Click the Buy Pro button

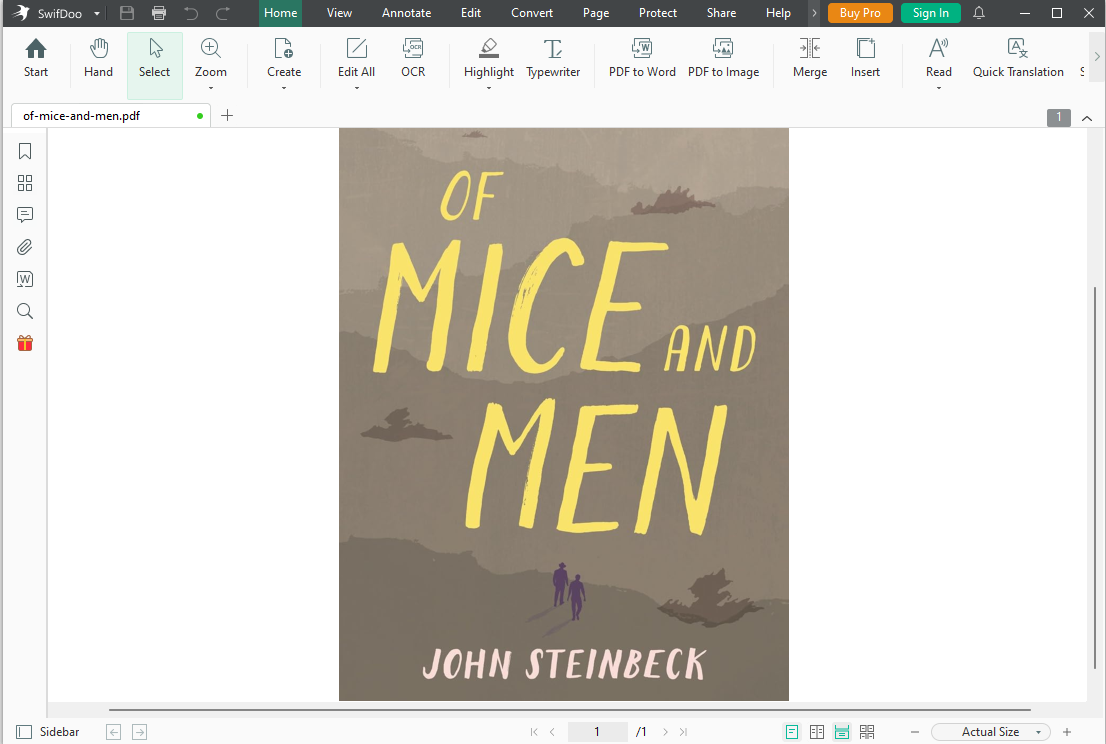(860, 13)
